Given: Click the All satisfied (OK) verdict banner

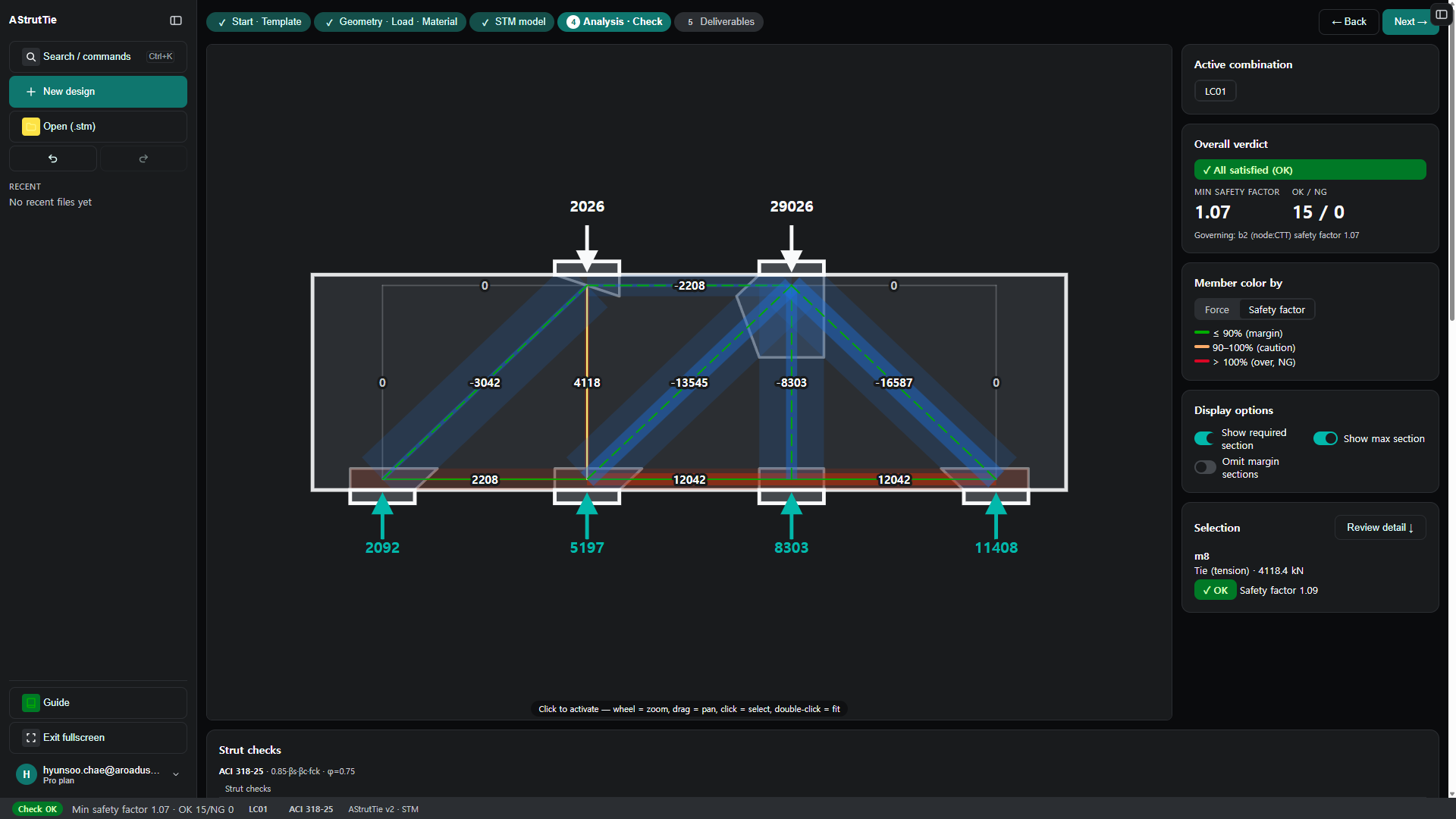Looking at the screenshot, I should [1310, 170].
